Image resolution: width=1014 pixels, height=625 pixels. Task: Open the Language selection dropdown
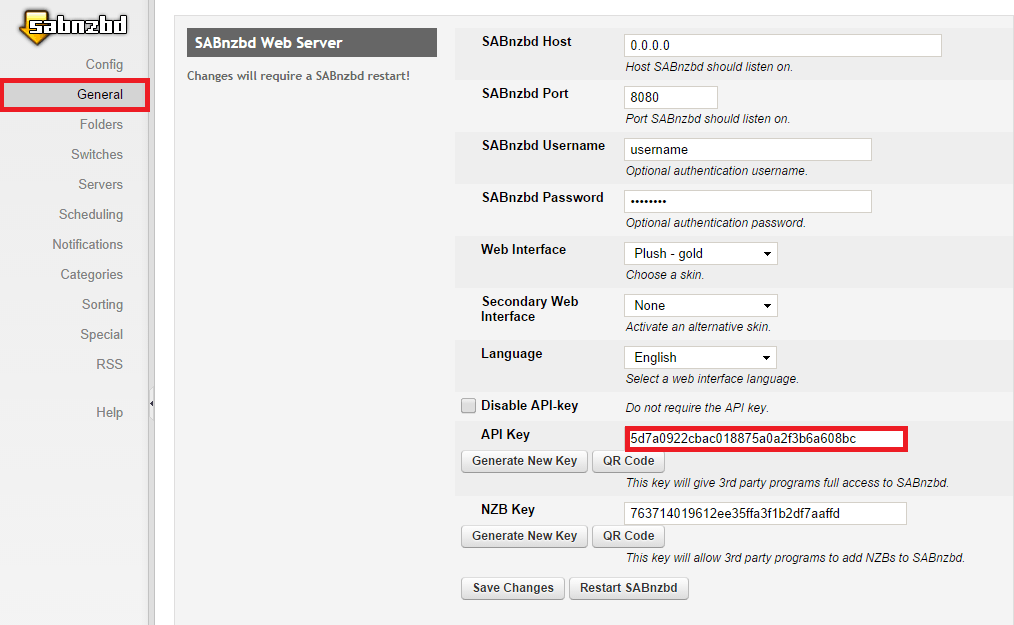point(700,358)
